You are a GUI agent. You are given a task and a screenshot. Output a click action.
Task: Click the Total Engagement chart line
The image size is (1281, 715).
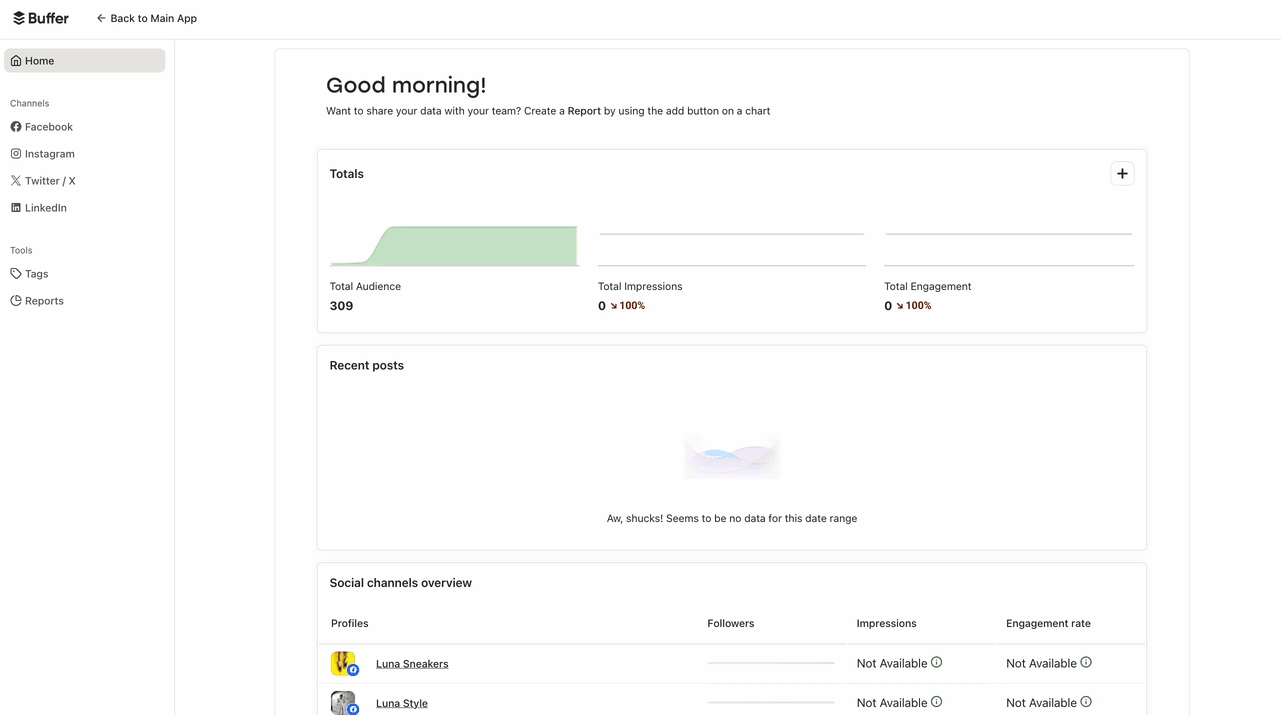(x=1009, y=234)
